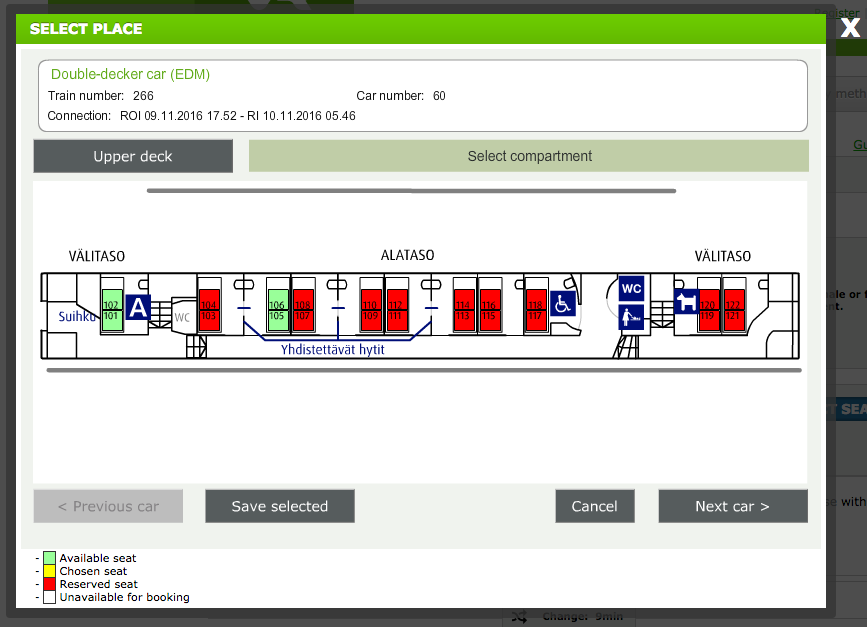Click the green Available seat legend swatch
Image resolution: width=867 pixels, height=627 pixels.
click(49, 558)
